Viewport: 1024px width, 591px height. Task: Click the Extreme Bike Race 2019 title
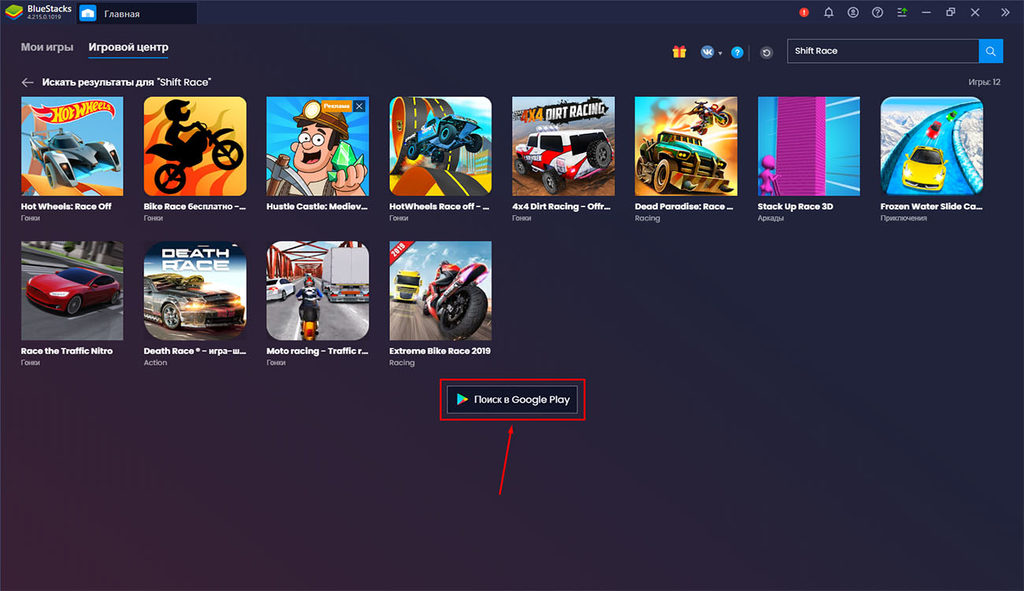click(x=440, y=351)
